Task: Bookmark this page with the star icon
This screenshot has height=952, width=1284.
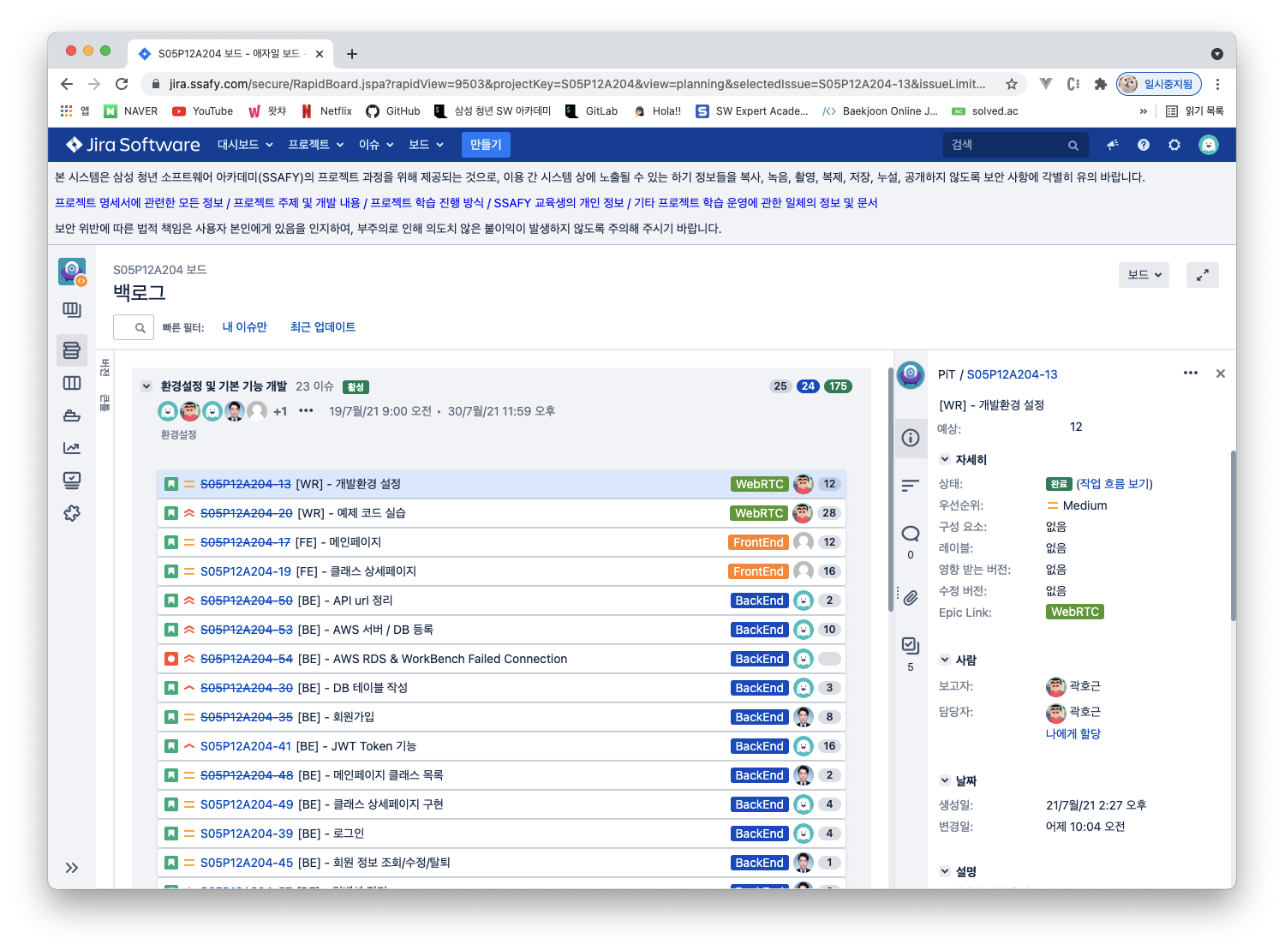Action: pos(1011,84)
